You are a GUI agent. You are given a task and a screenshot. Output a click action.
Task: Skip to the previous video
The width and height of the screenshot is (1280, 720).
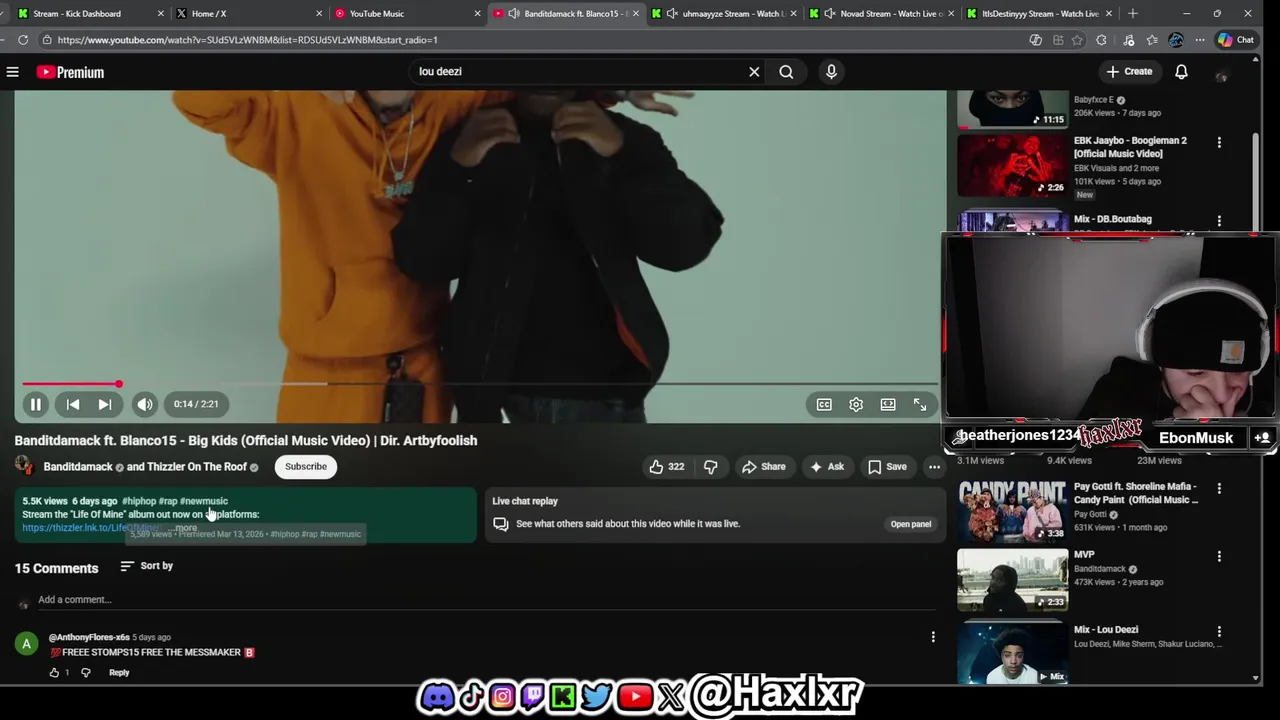point(73,404)
